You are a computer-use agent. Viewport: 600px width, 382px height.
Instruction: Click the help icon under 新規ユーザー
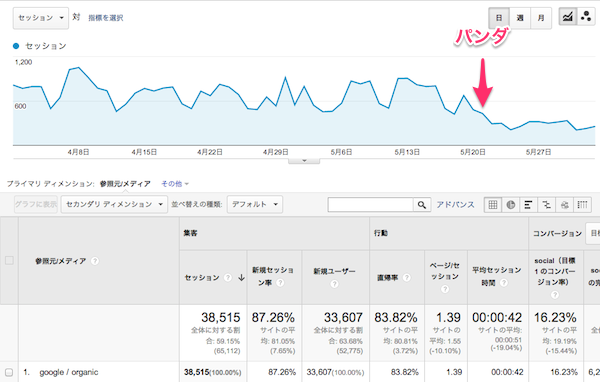pos(334,284)
